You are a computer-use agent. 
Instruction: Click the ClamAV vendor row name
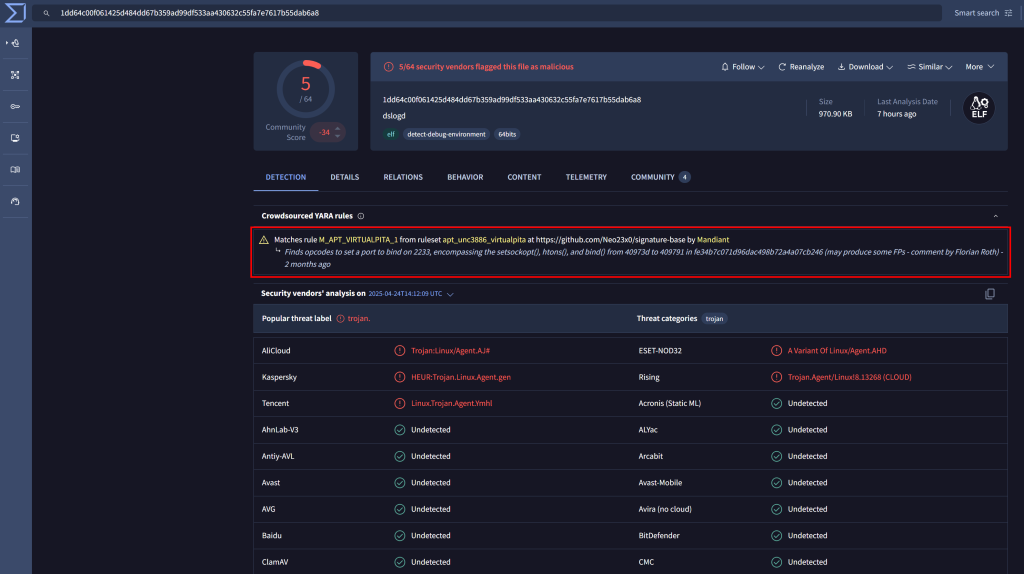[x=274, y=562]
